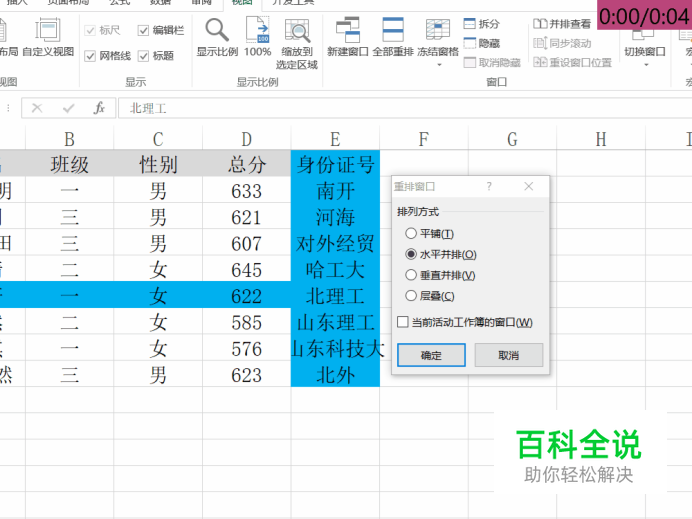Click the 切换窗口 switch windows icon
The width and height of the screenshot is (692, 519).
point(644,35)
